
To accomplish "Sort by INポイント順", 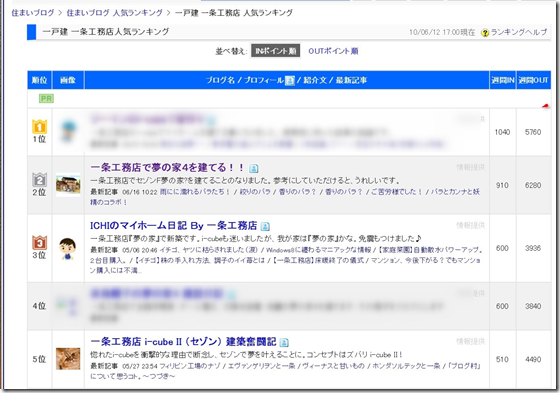I will pyautogui.click(x=275, y=51).
